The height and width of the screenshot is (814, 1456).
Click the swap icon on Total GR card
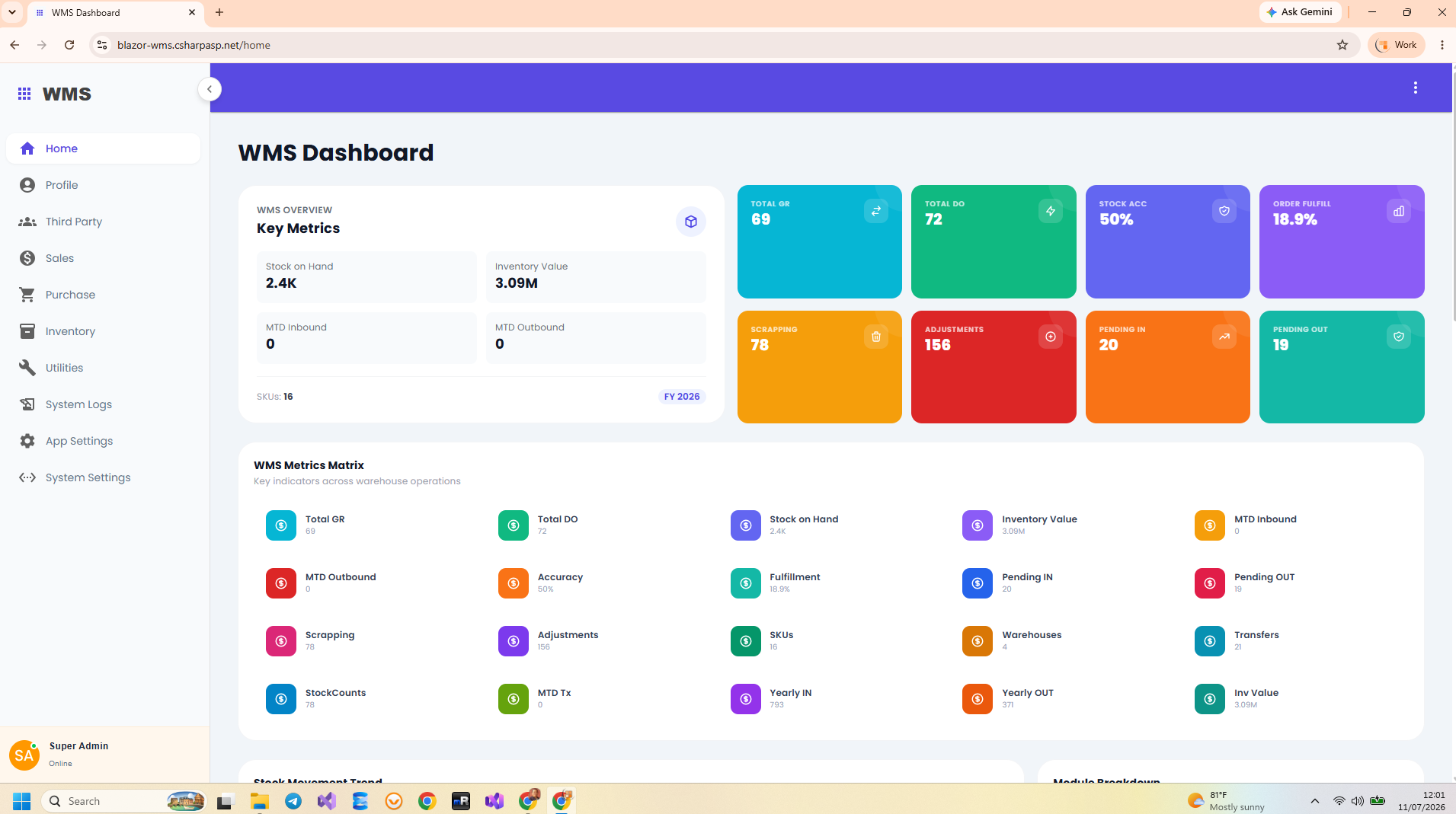click(x=875, y=211)
